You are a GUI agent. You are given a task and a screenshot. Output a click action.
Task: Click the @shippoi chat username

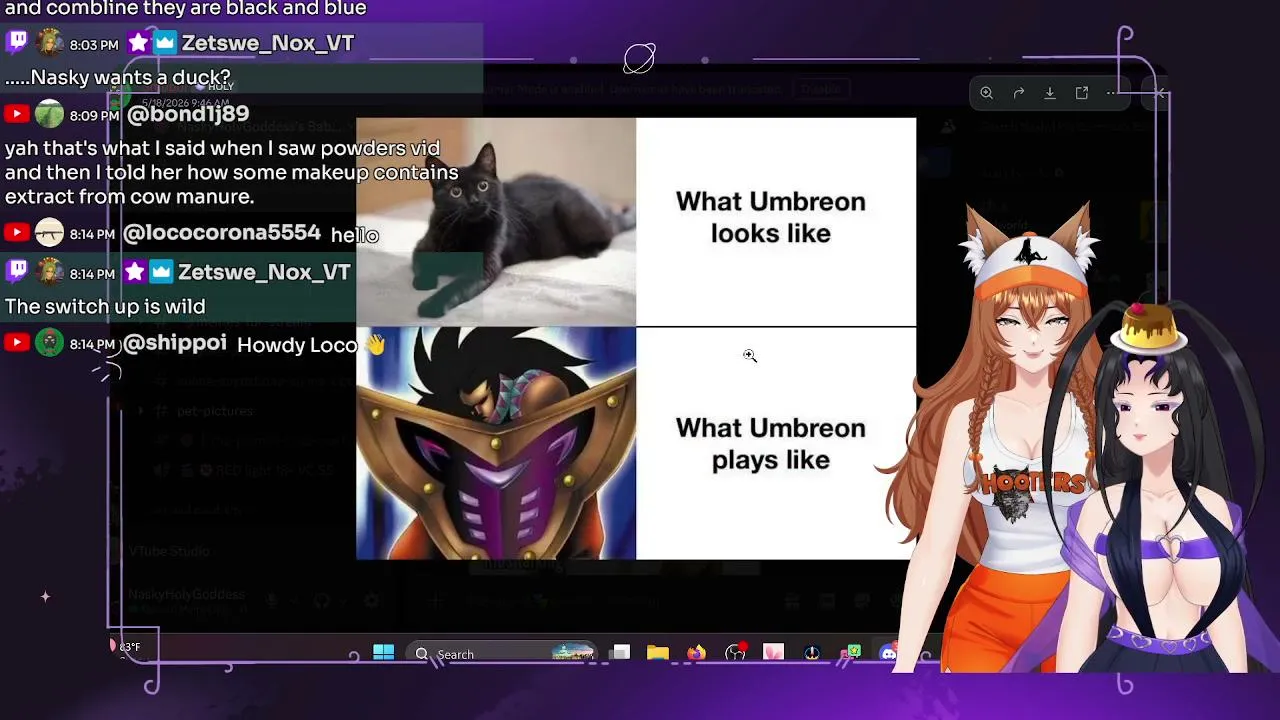[175, 343]
